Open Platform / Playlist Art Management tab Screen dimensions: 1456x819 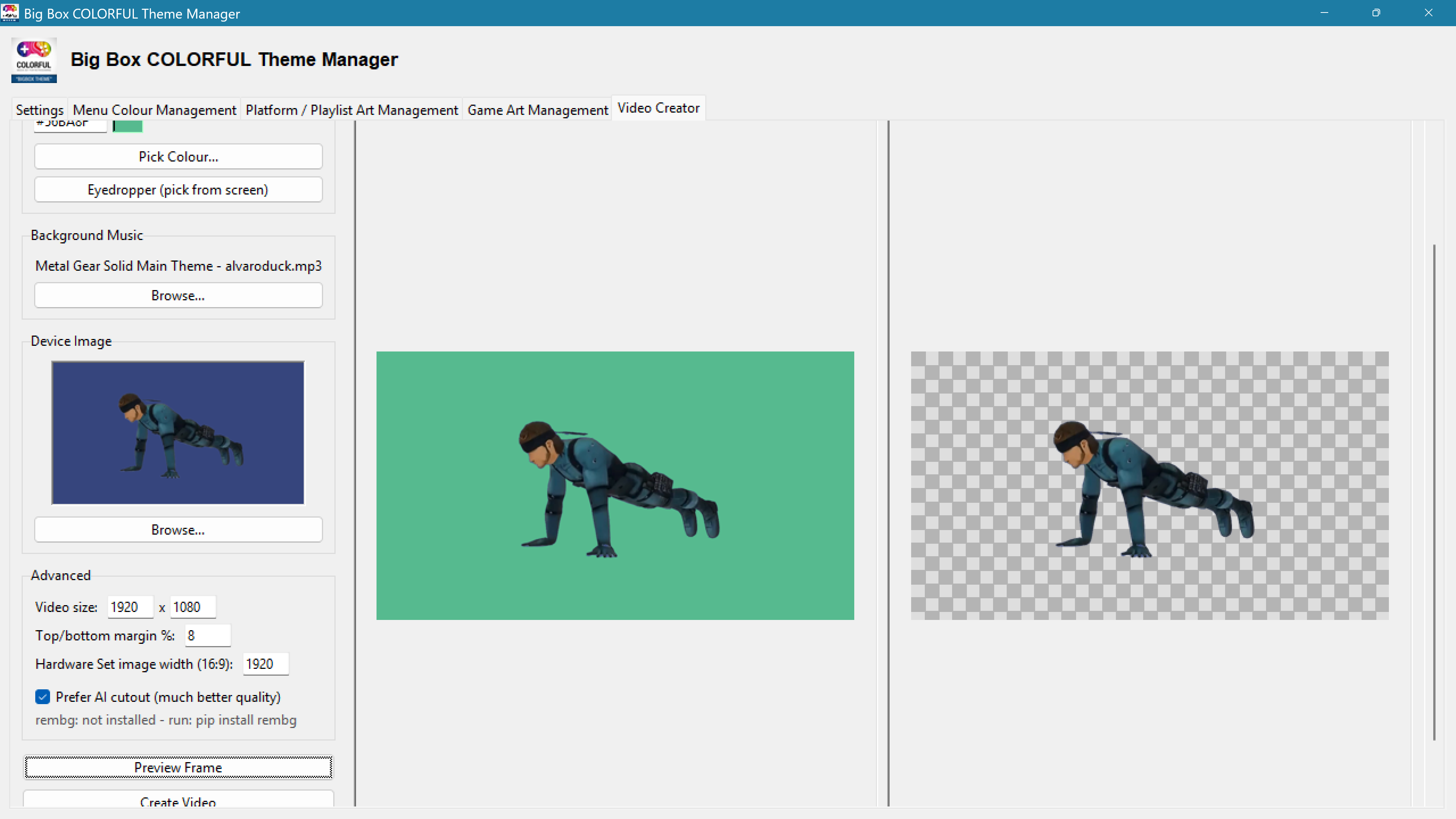pyautogui.click(x=351, y=110)
